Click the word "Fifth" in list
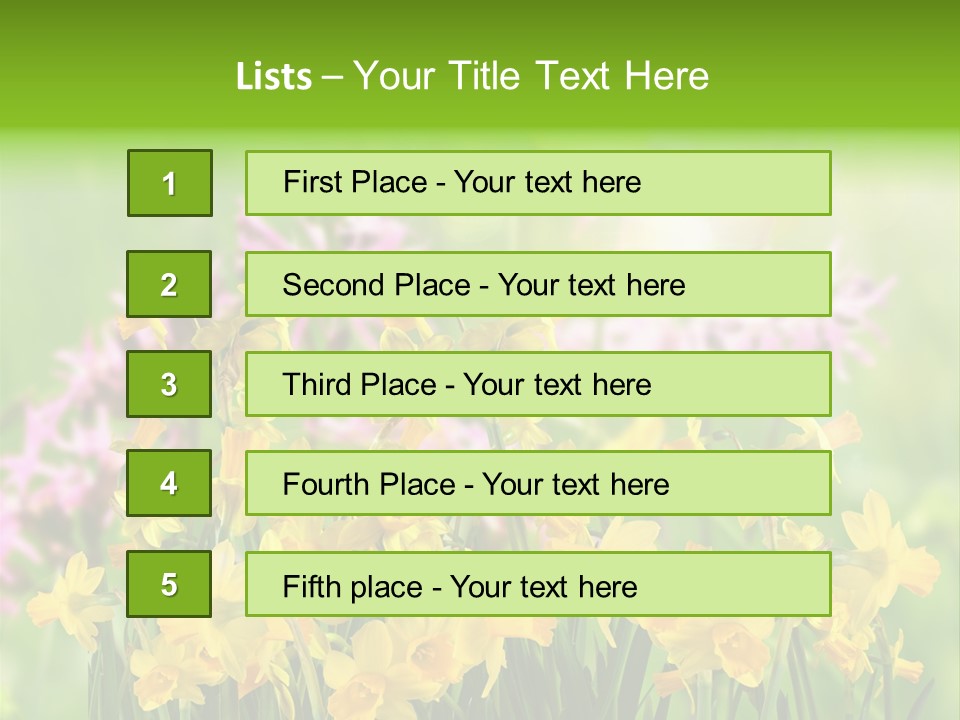Viewport: 960px width, 720px height. click(310, 585)
